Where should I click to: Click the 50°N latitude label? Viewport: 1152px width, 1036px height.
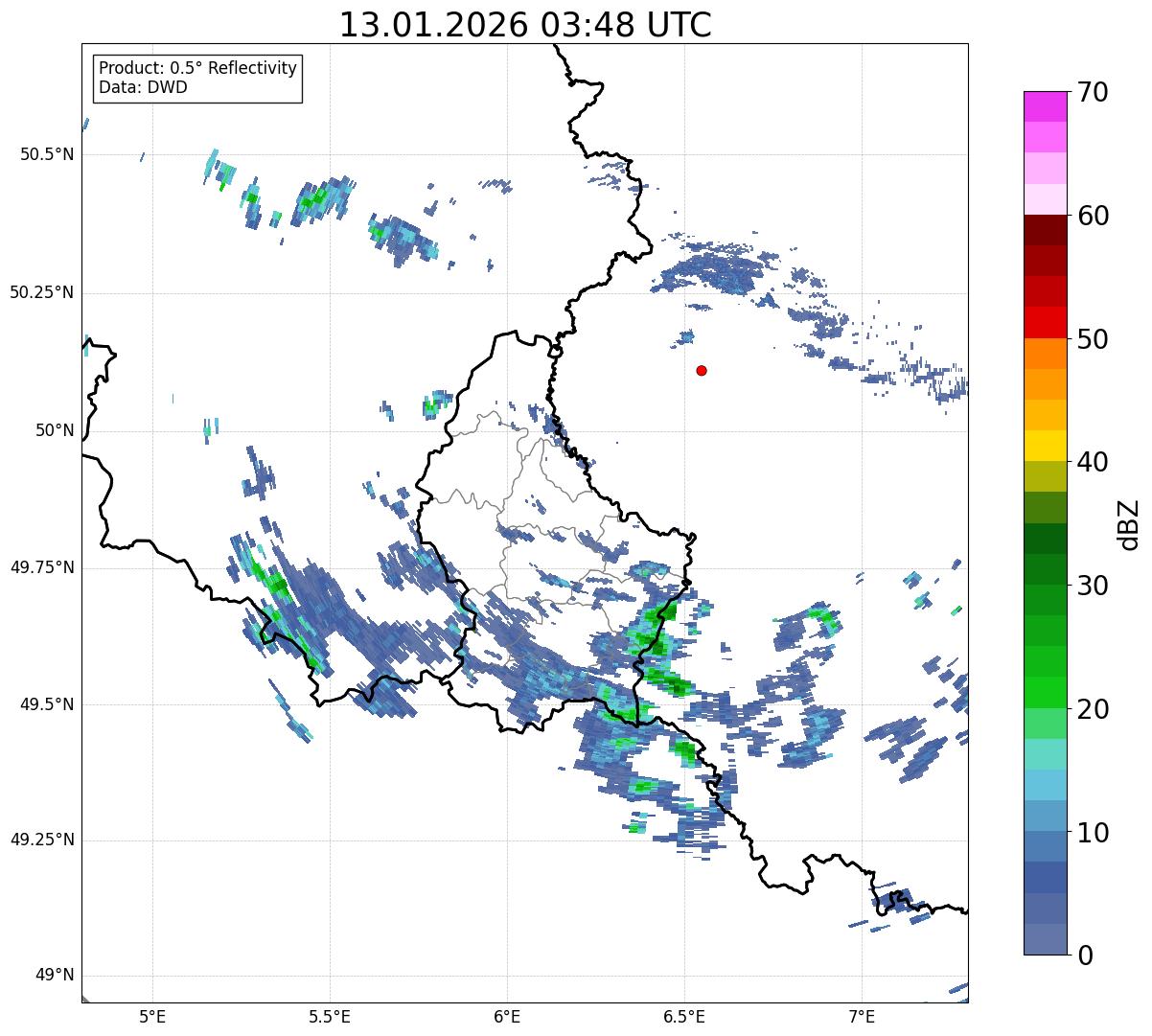[x=54, y=430]
